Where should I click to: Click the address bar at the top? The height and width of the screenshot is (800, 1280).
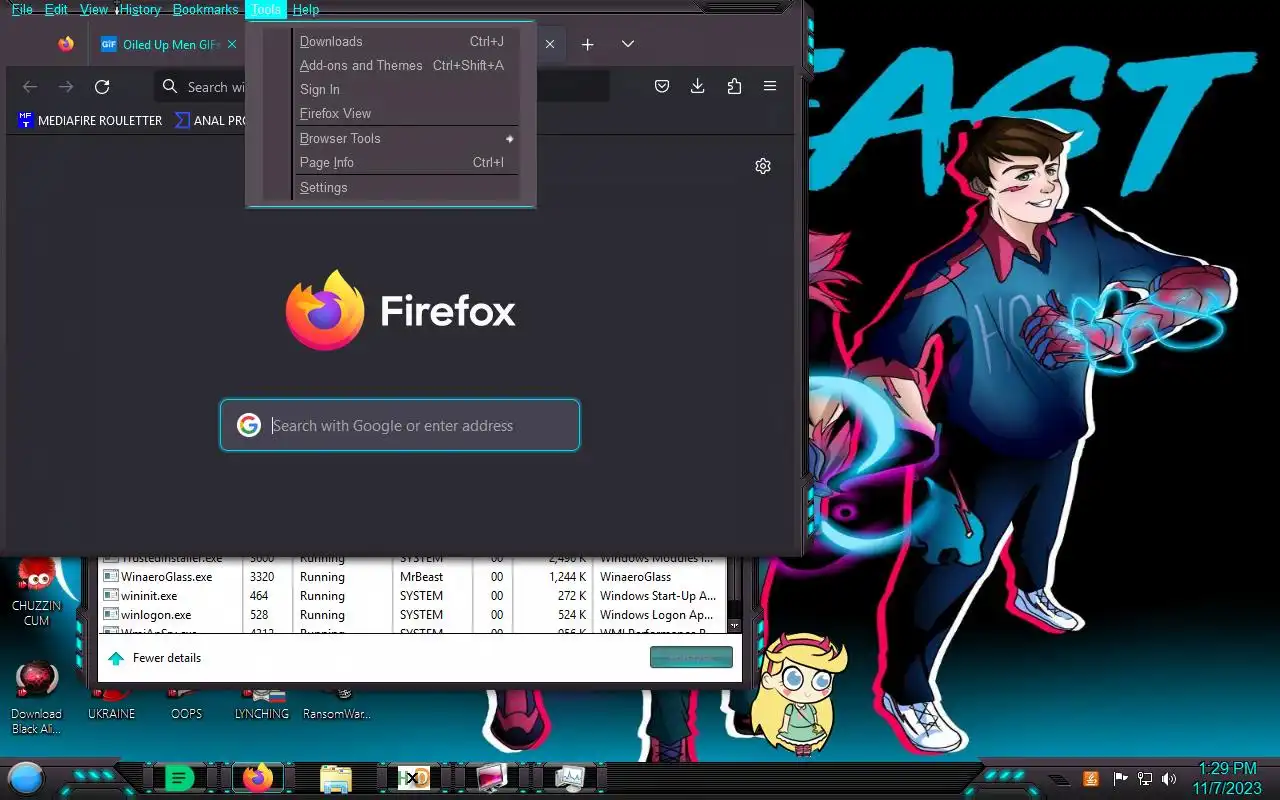(x=381, y=87)
